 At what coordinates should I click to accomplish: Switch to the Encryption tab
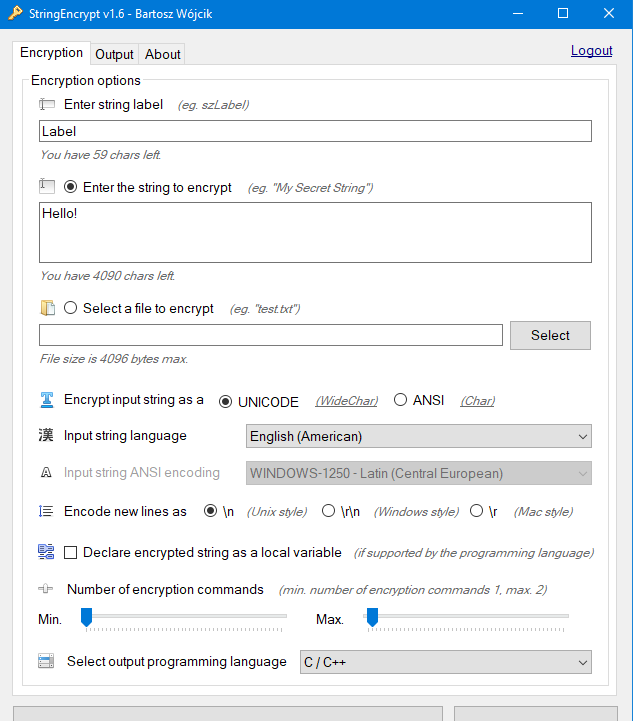click(x=51, y=53)
